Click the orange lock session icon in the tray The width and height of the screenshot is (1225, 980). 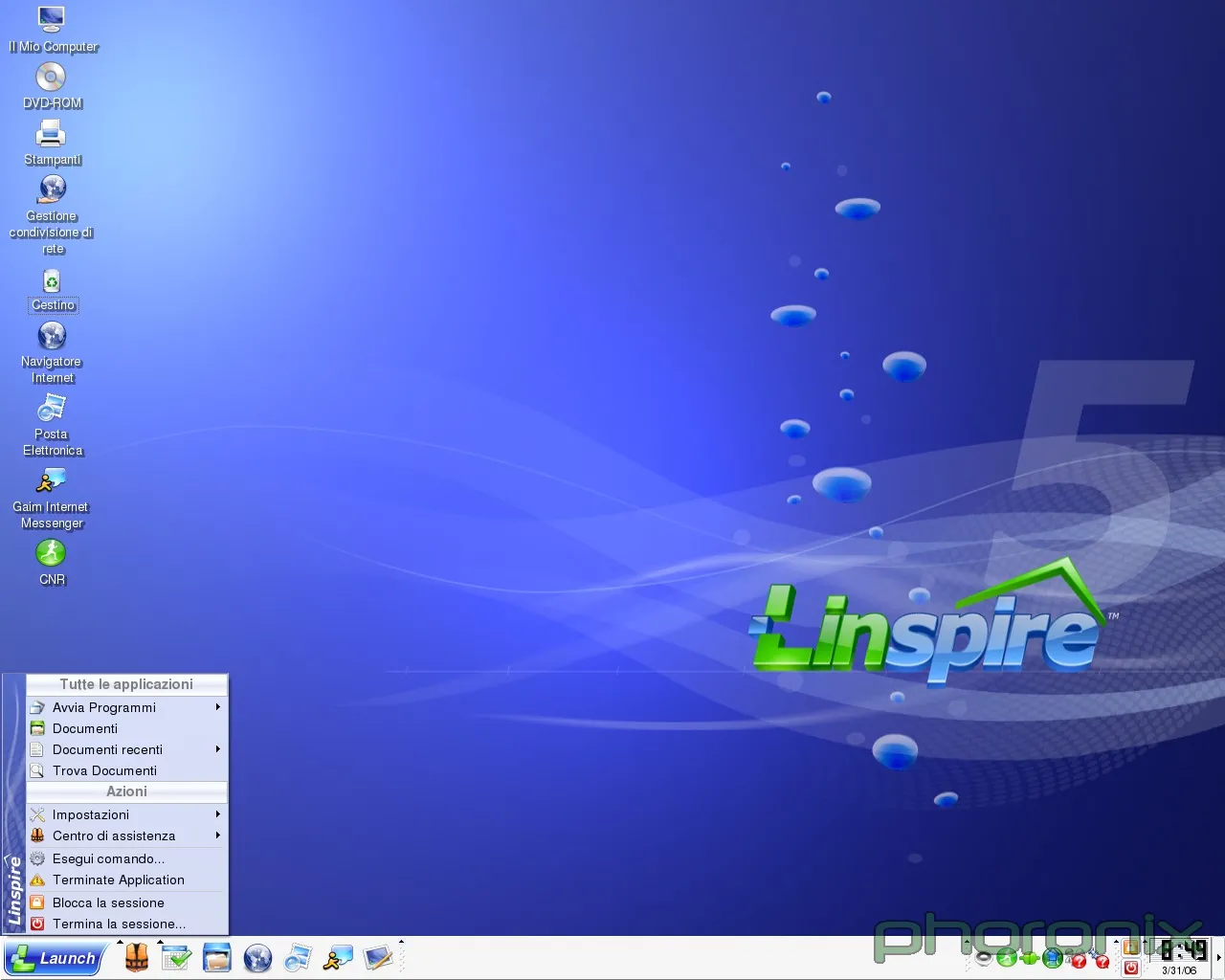tap(1131, 948)
